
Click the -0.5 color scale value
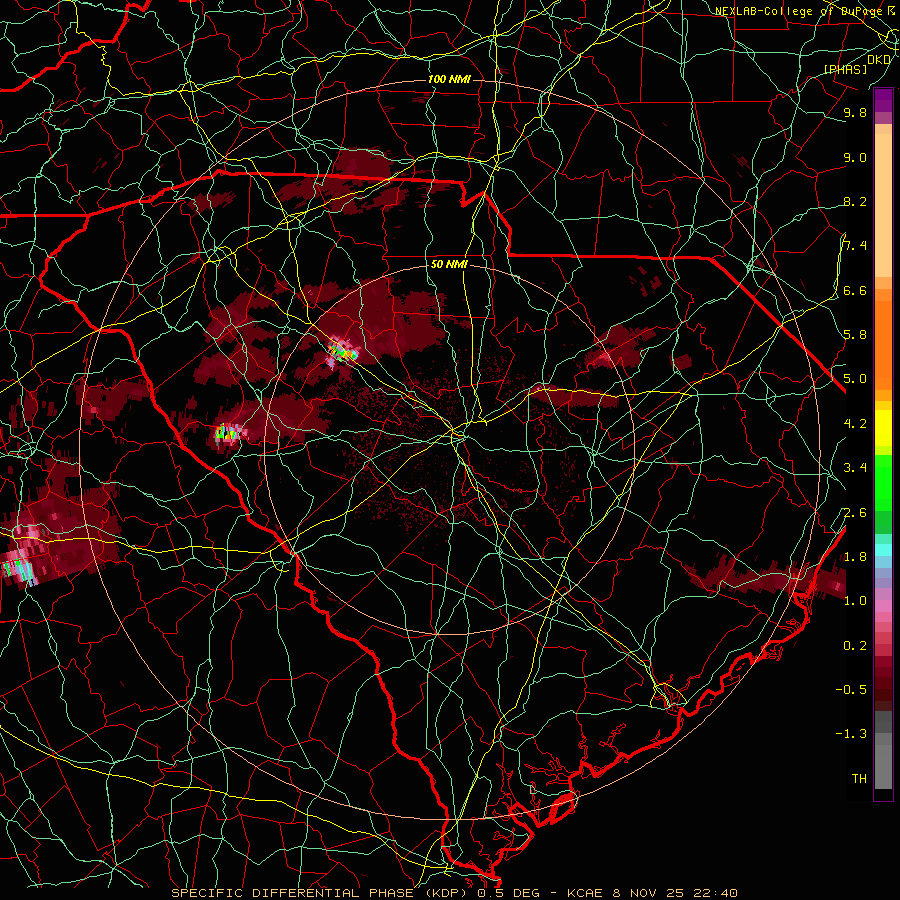pos(851,690)
